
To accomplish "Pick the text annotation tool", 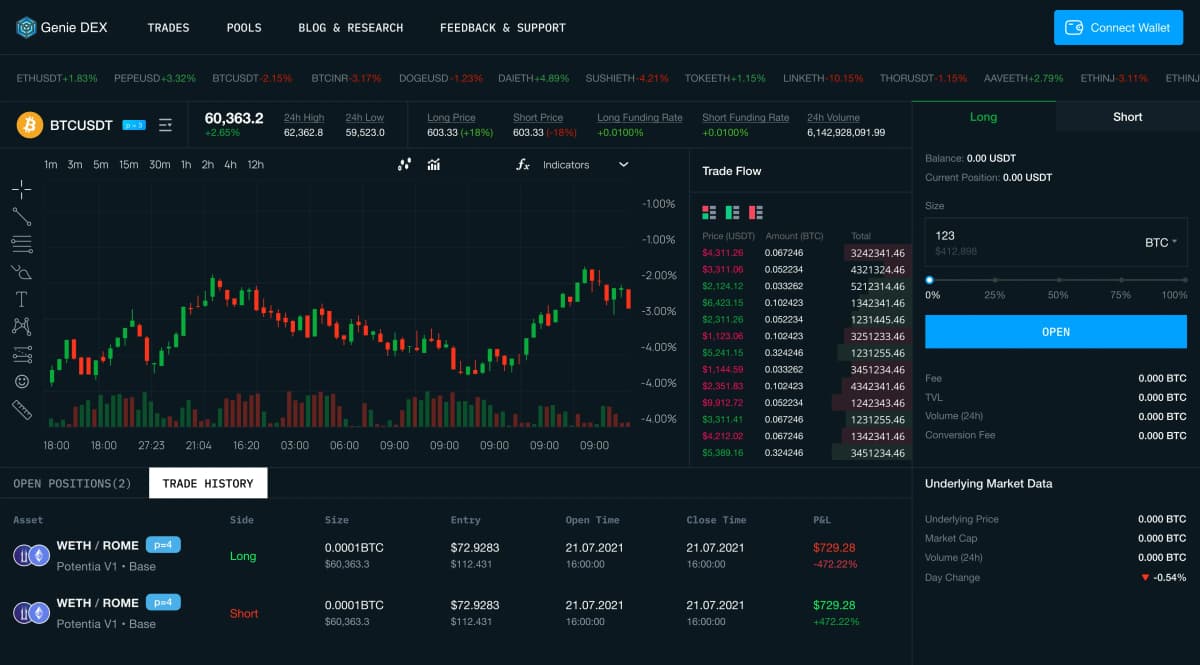I will pos(22,299).
